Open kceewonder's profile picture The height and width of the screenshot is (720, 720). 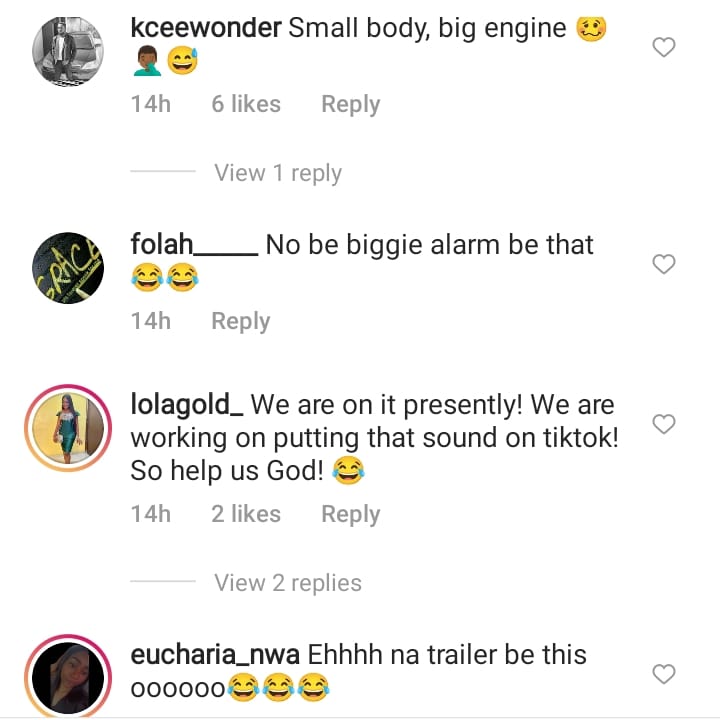click(68, 52)
